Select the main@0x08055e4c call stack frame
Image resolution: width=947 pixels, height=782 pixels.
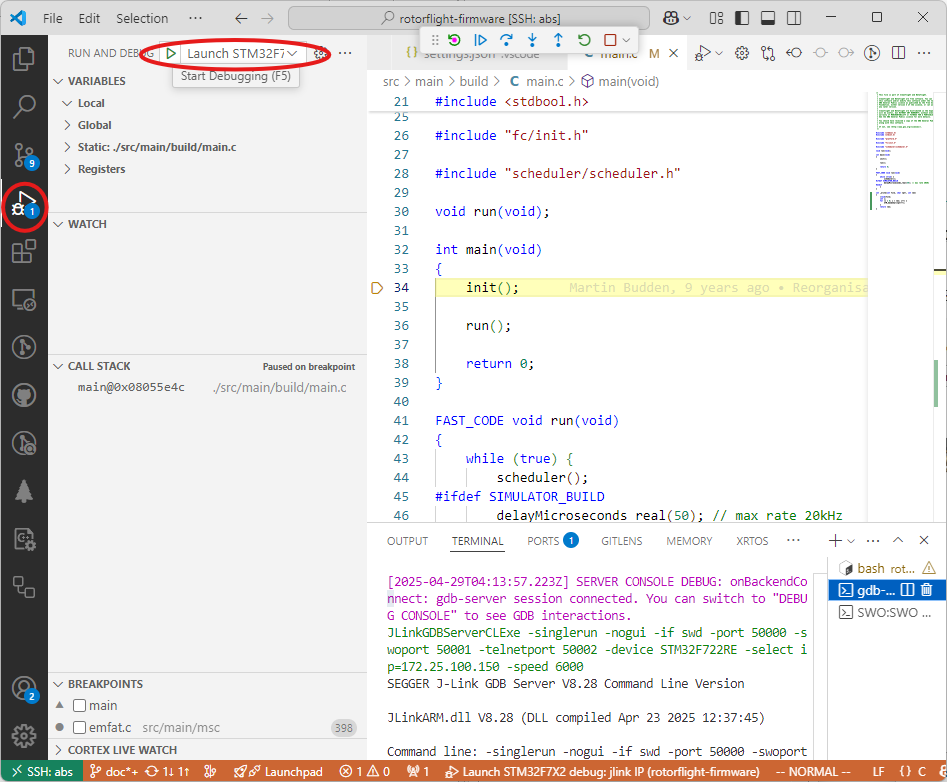pyautogui.click(x=207, y=387)
